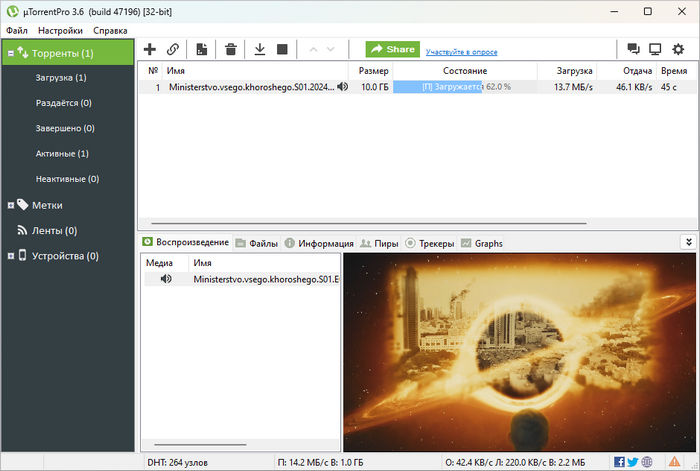
Task: Move torrent down in queue arrow
Action: click(x=330, y=49)
